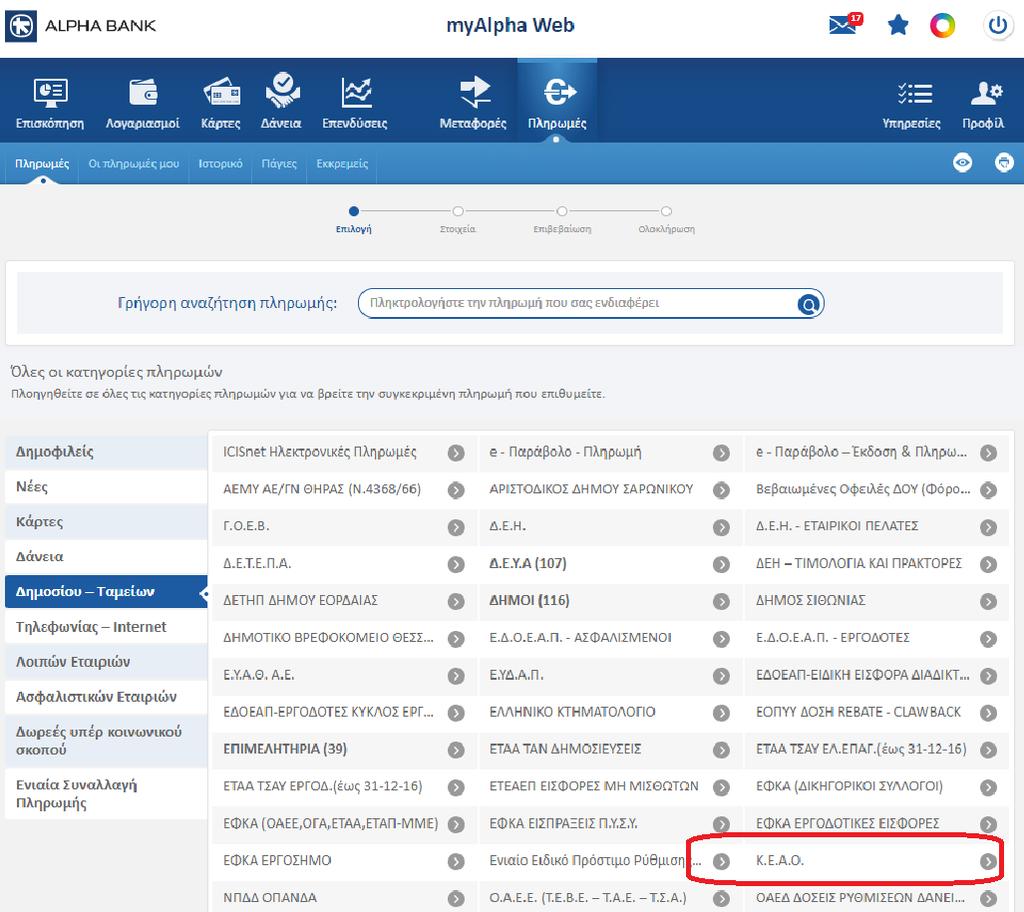This screenshot has height=912, width=1024.
Task: Click the search magnifier button
Action: 808,304
